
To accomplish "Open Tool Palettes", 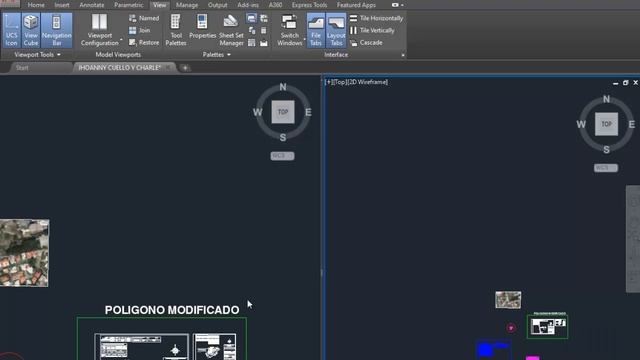I will coord(176,30).
